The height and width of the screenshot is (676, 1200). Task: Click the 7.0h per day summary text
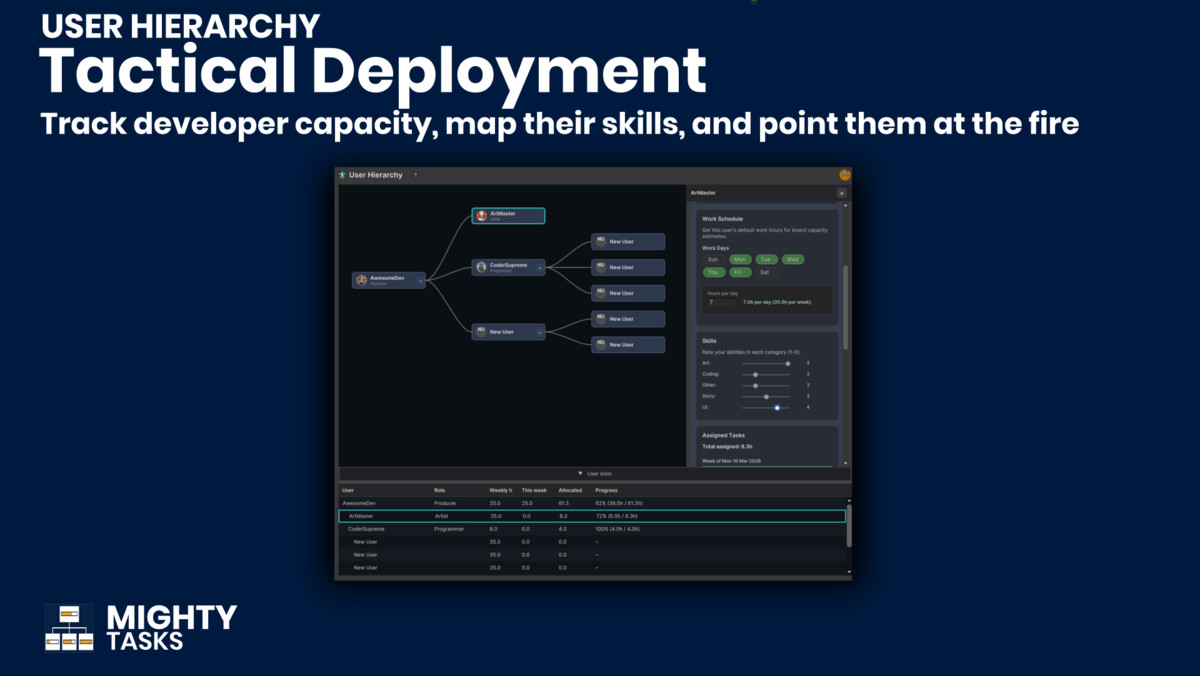point(778,301)
